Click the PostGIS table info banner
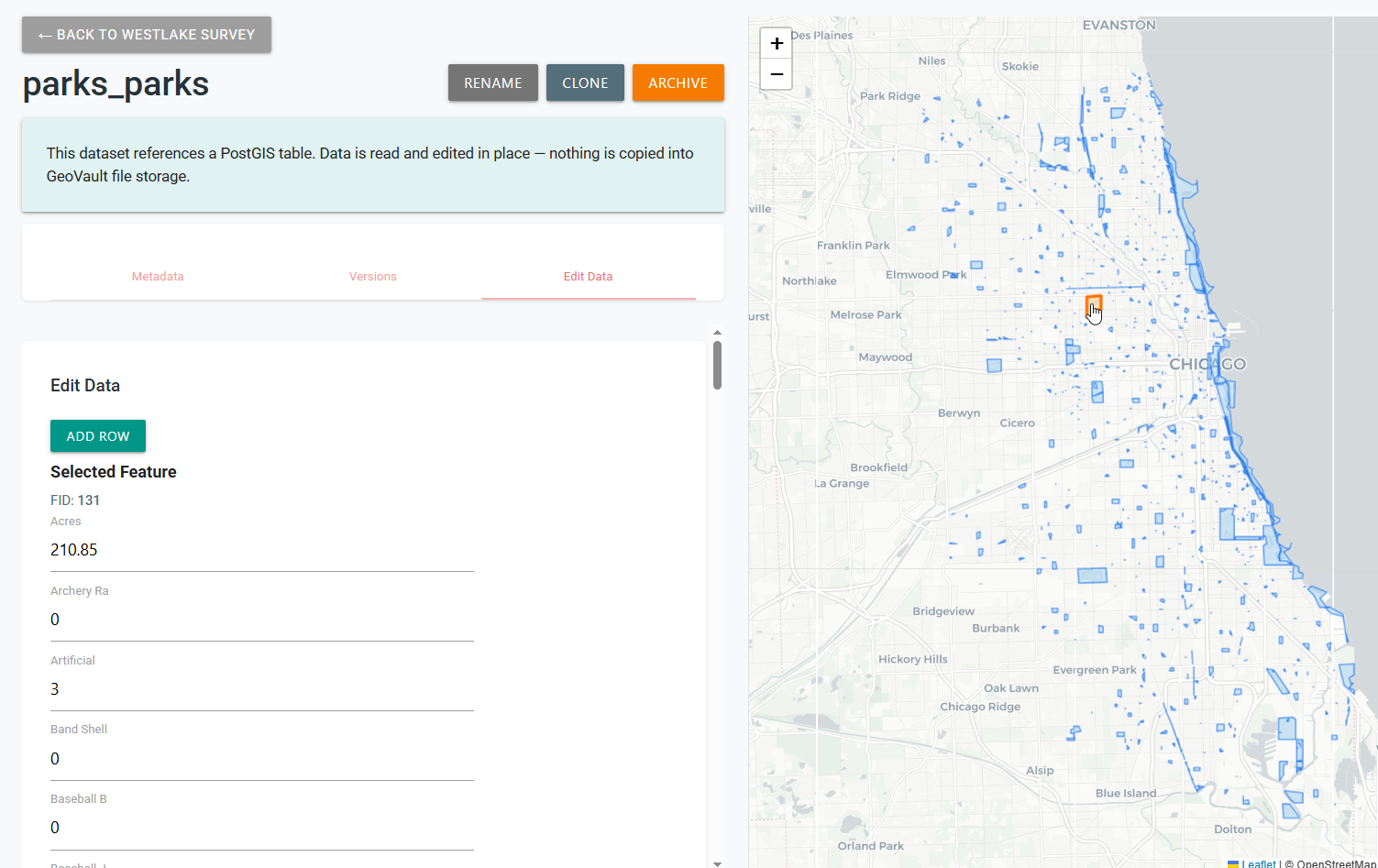 pyautogui.click(x=373, y=165)
